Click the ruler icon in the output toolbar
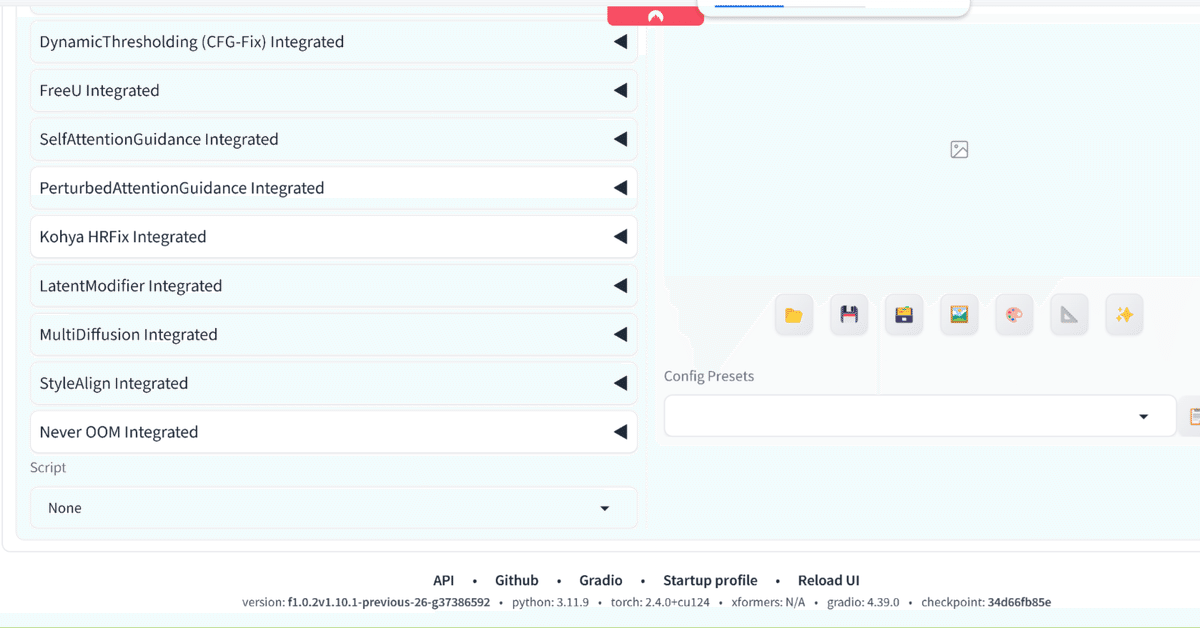This screenshot has height=628, width=1200. (x=1068, y=314)
